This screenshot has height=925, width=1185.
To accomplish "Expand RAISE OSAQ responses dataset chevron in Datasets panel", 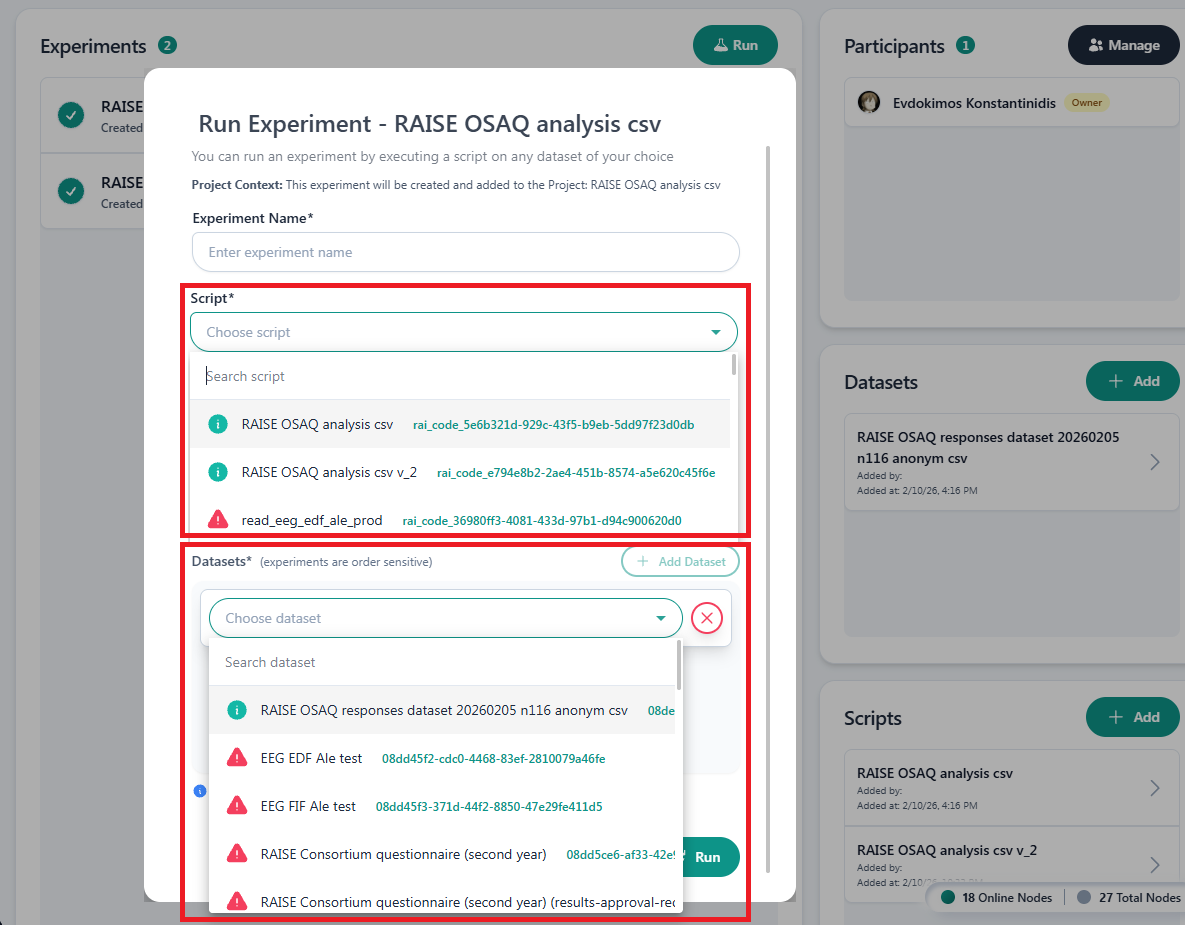I will (1154, 462).
